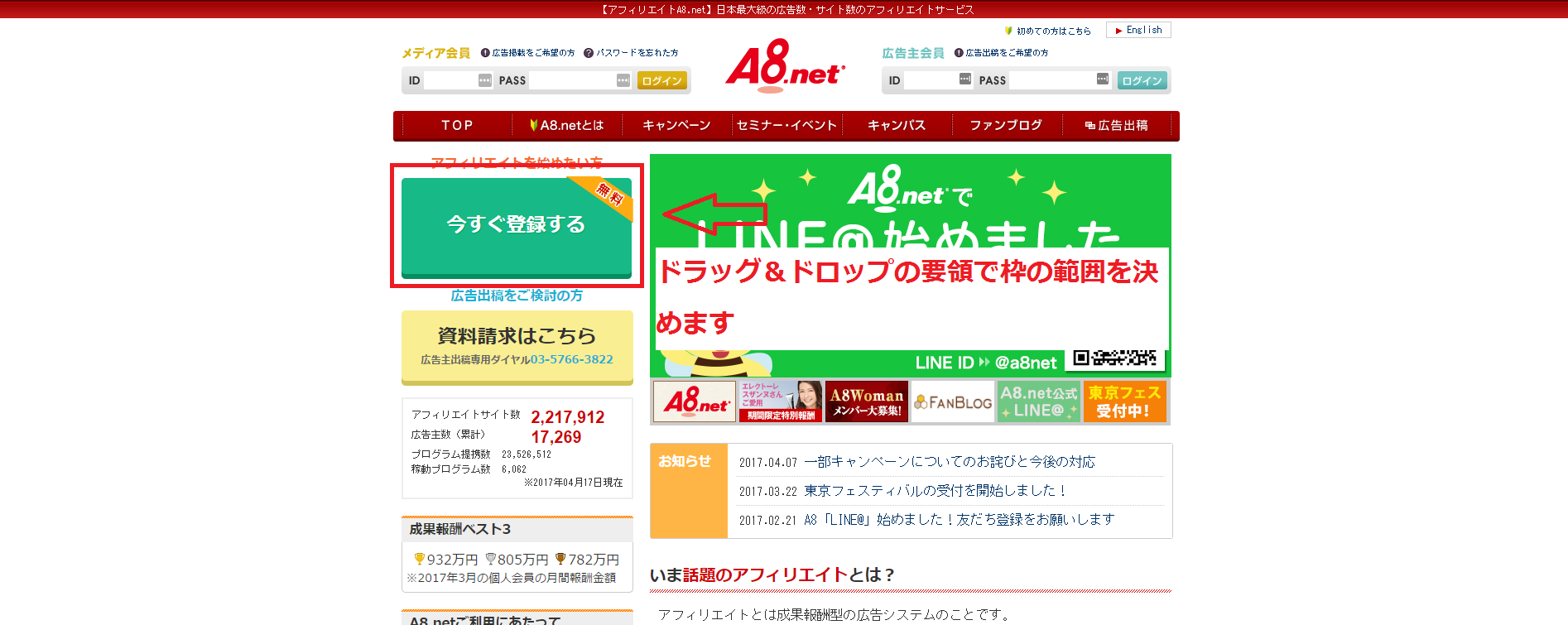Screen dimensions: 1568x625
Task: Open パスワードを忘れた方 link
Action: pos(637,53)
